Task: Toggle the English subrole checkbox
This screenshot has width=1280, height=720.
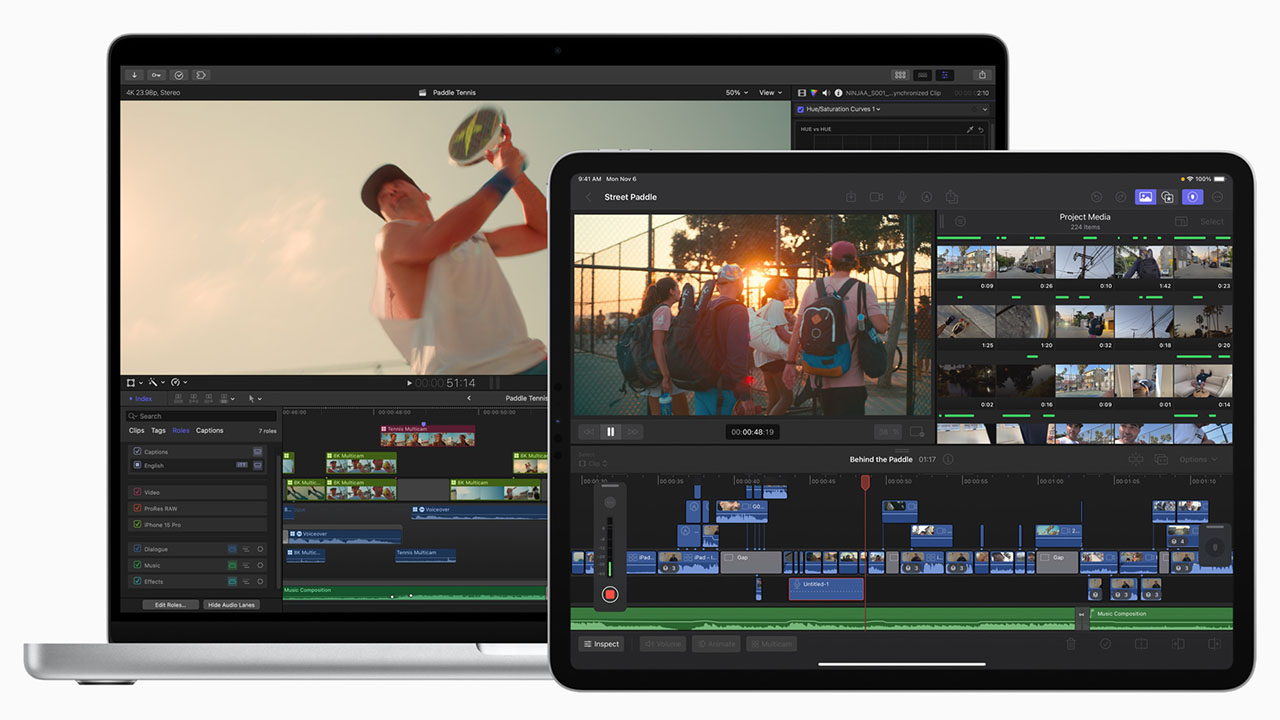Action: point(138,465)
